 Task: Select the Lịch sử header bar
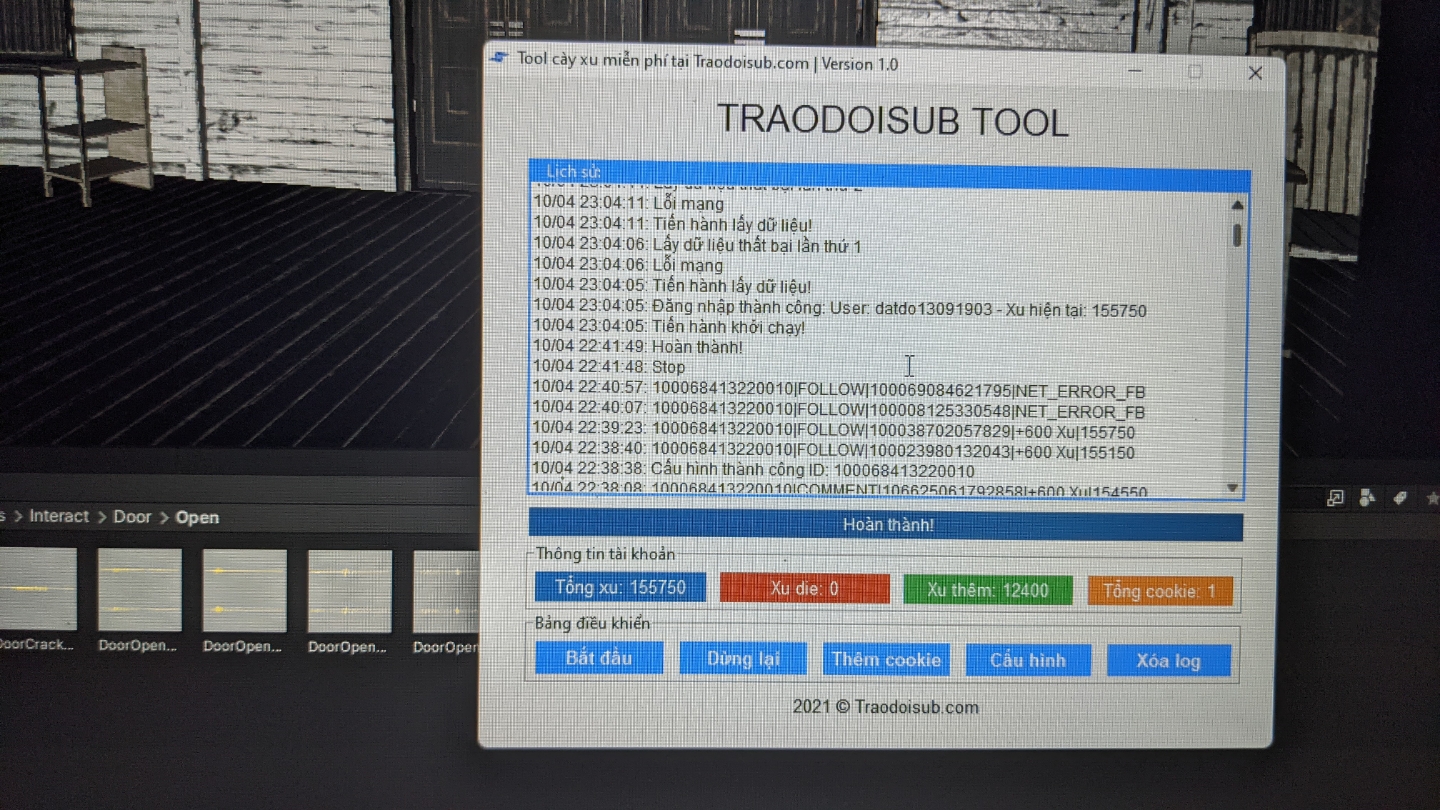click(x=890, y=175)
